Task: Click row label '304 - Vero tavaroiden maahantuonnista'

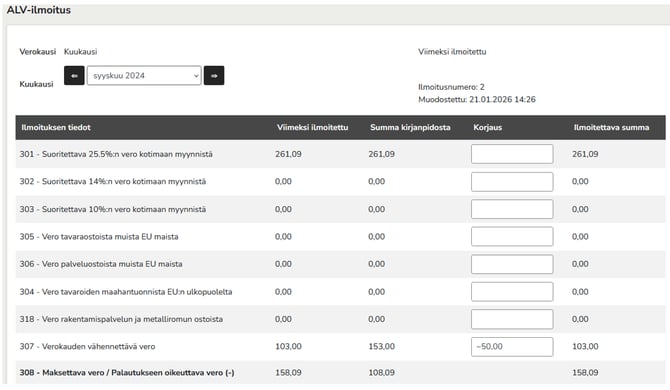Action: click(x=126, y=292)
